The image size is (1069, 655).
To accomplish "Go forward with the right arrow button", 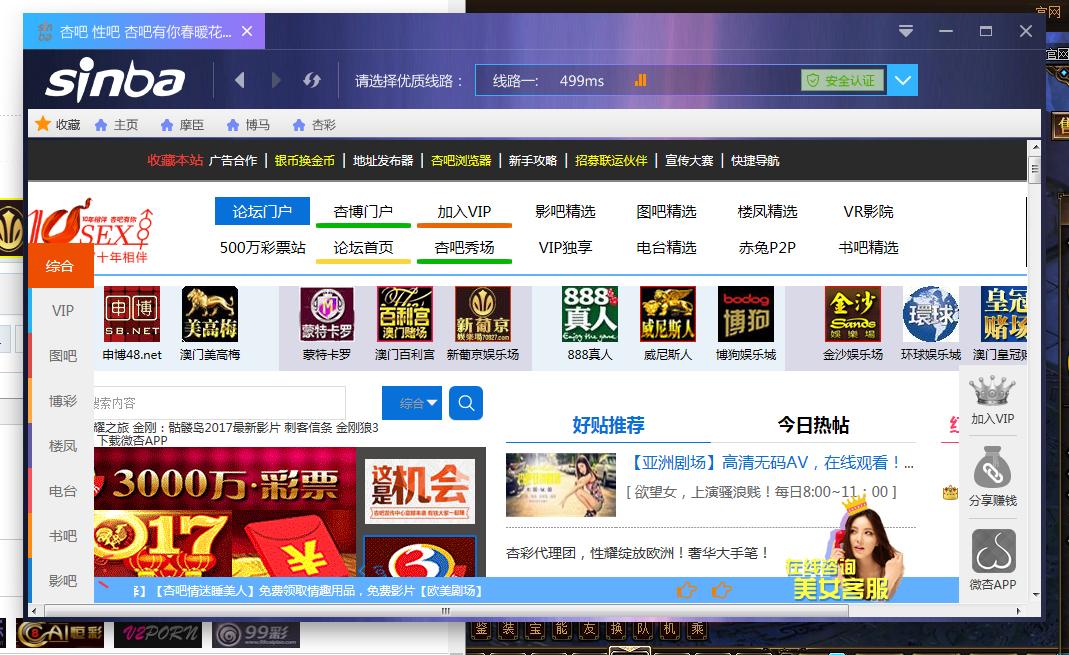I will coord(275,80).
